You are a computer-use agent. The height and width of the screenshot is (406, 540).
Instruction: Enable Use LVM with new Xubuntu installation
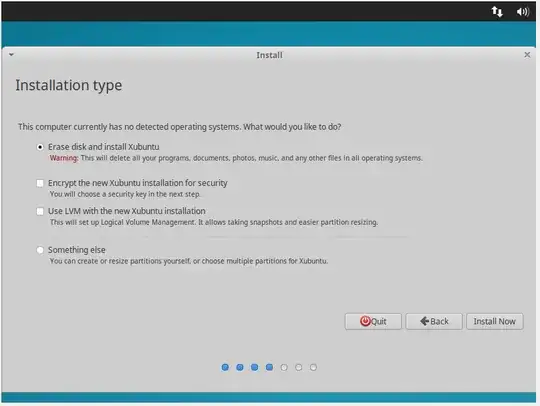click(40, 211)
